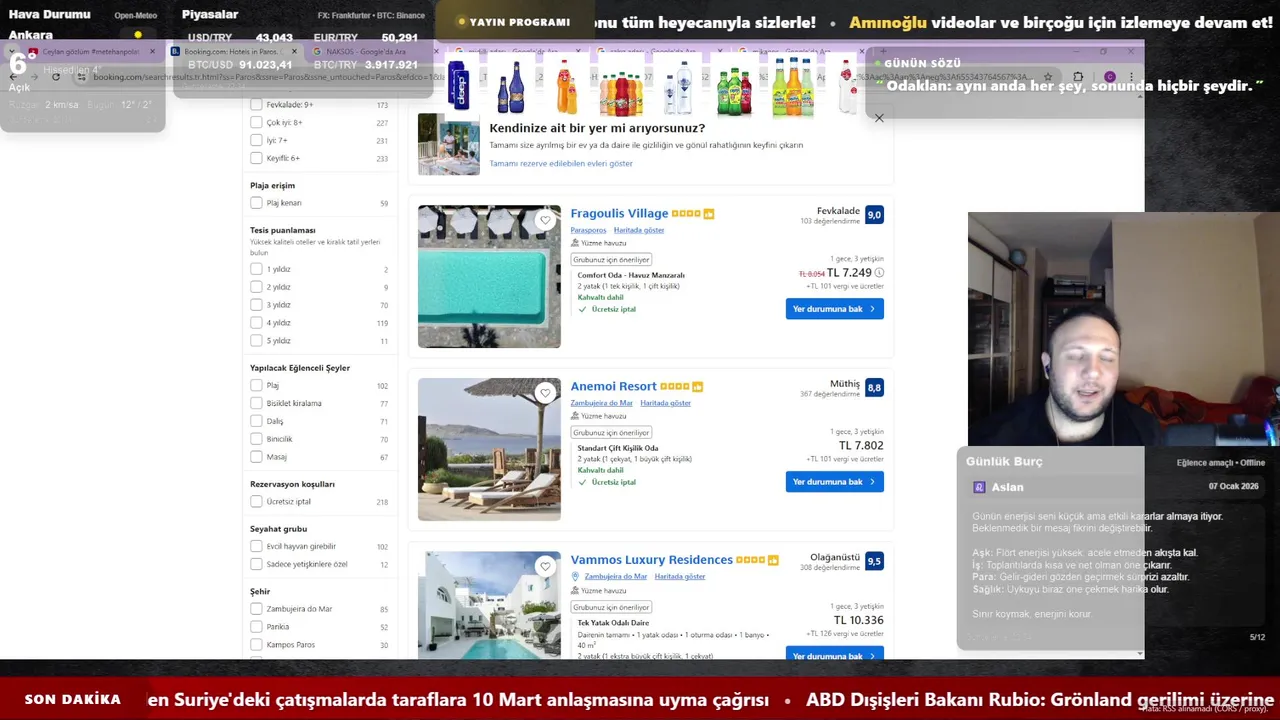Click the four-star rating of Fragoulis Village
The image size is (1280, 720).
[x=686, y=214]
